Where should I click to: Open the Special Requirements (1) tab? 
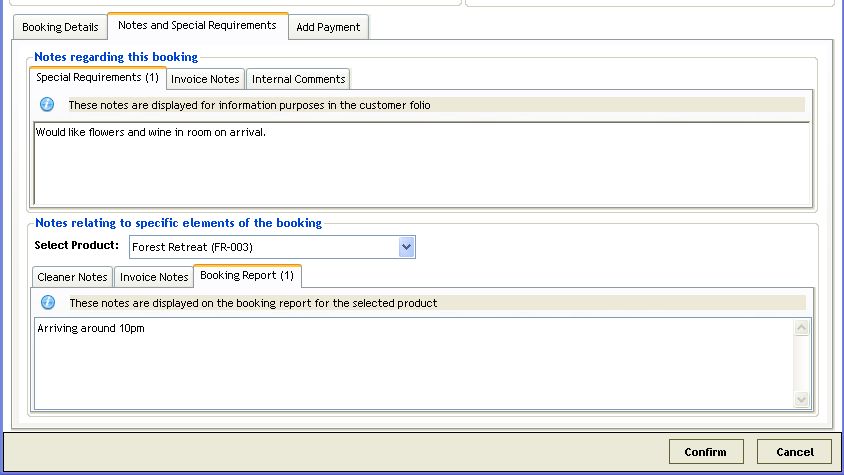coord(97,78)
